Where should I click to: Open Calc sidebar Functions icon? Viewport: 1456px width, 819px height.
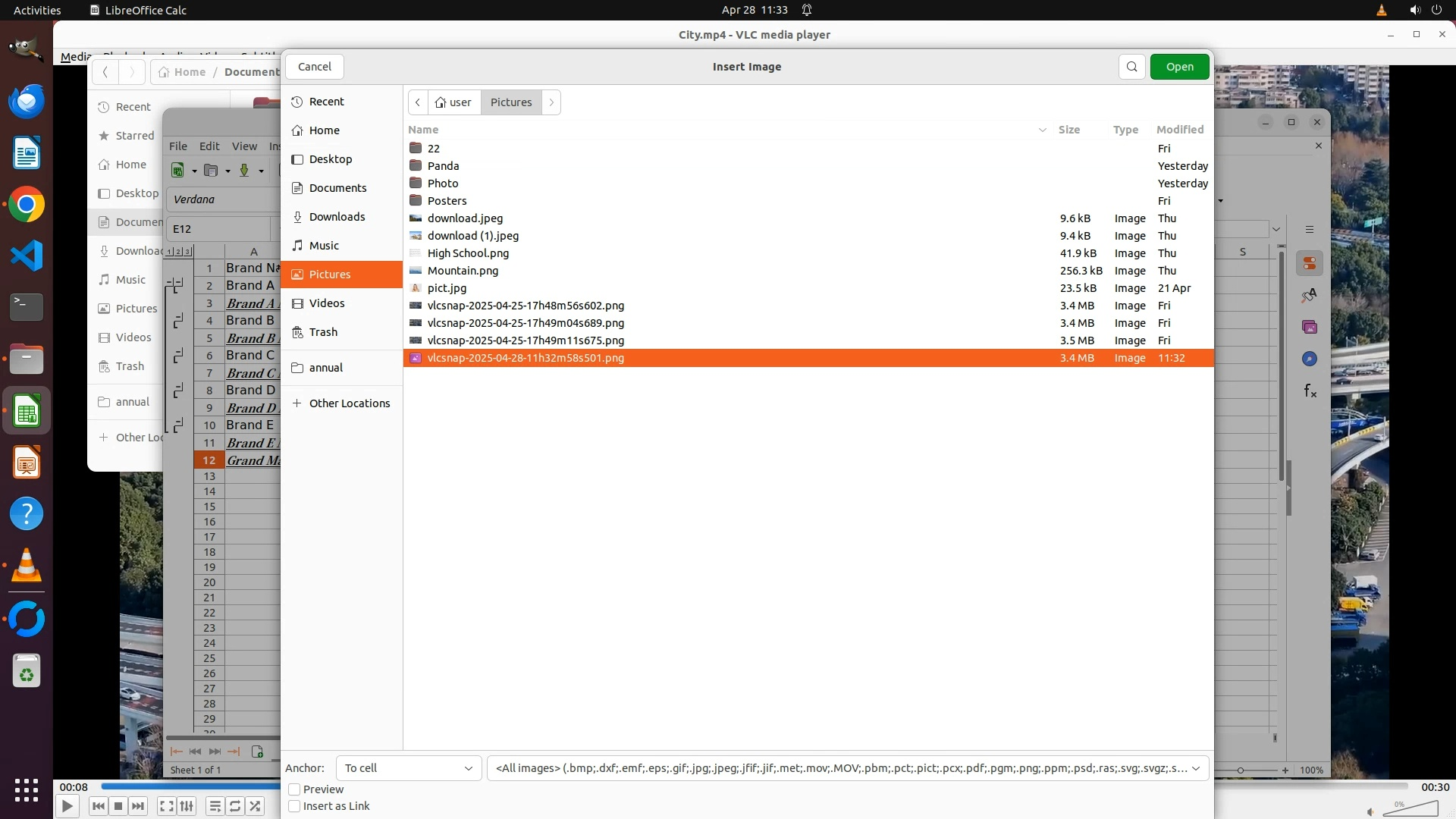point(1310,391)
